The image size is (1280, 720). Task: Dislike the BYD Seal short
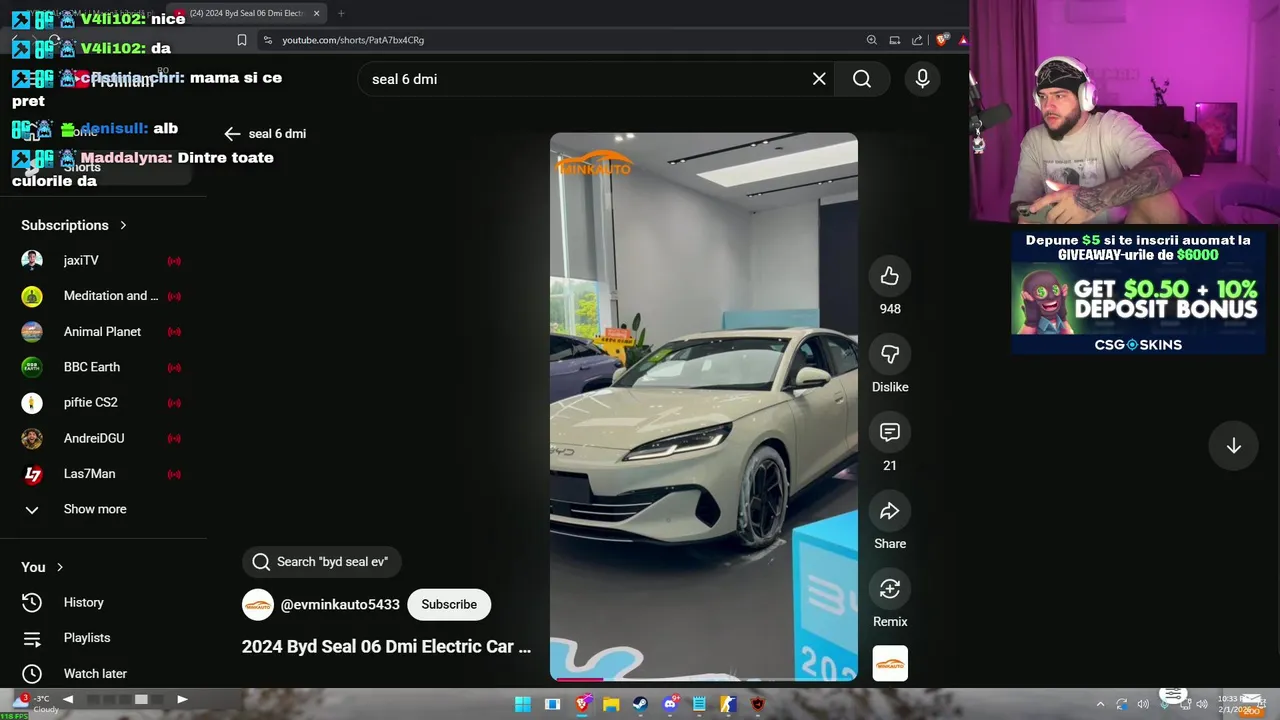890,355
